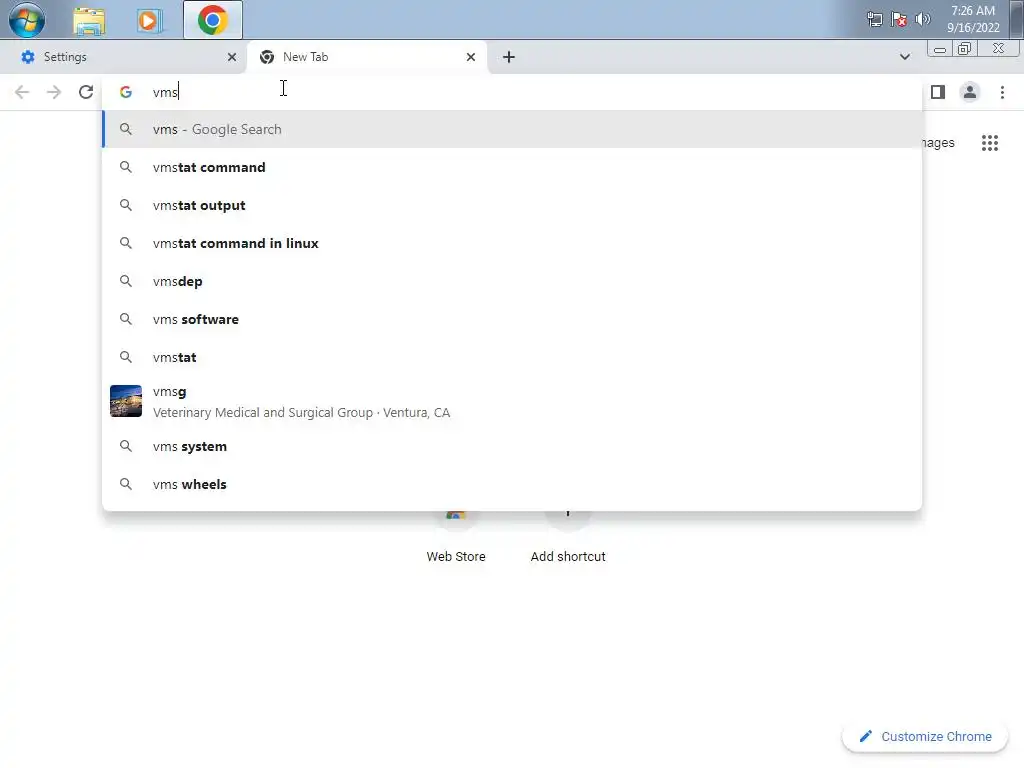This screenshot has height=768, width=1024.
Task: Click the forward navigation arrow
Action: pyautogui.click(x=54, y=92)
